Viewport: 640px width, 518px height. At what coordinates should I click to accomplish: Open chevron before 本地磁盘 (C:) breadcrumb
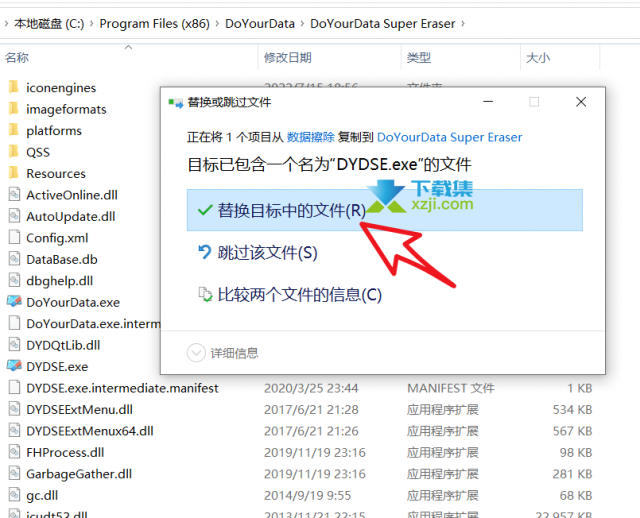pos(6,24)
